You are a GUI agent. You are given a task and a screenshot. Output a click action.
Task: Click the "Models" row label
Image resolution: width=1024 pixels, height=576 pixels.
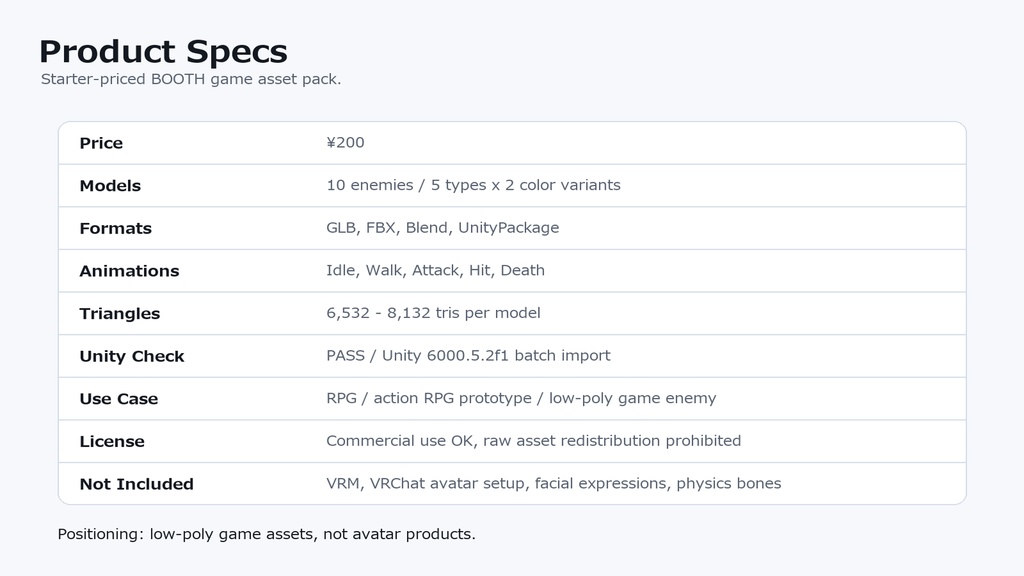110,185
